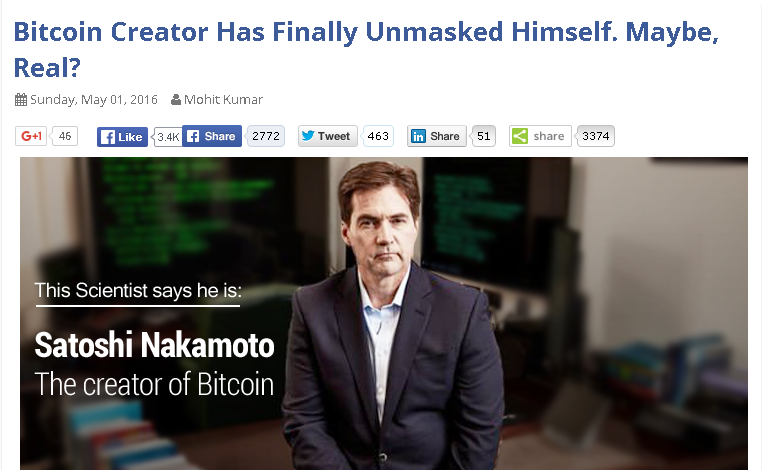This screenshot has width=768, height=470.
Task: Click the Twitter Tweet button
Action: pos(328,136)
